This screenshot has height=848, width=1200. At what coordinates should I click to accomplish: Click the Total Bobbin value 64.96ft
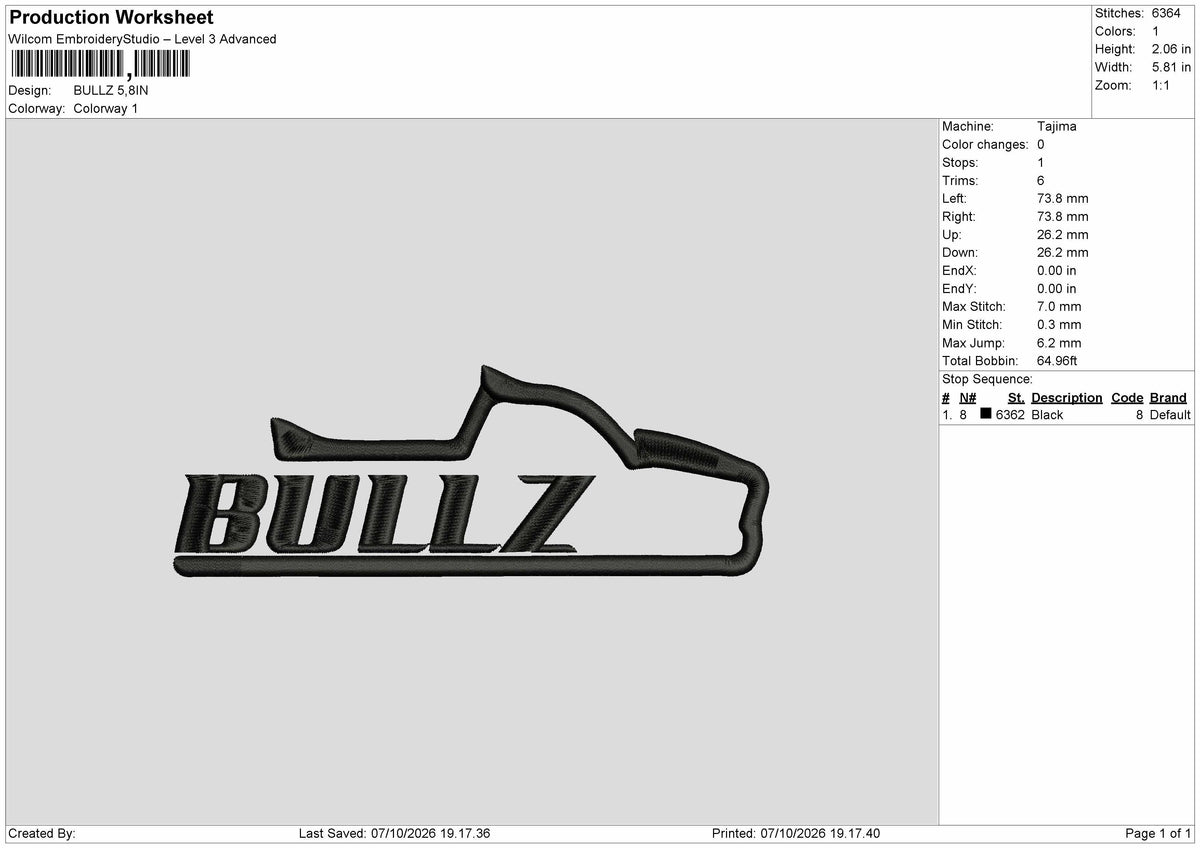click(1058, 361)
